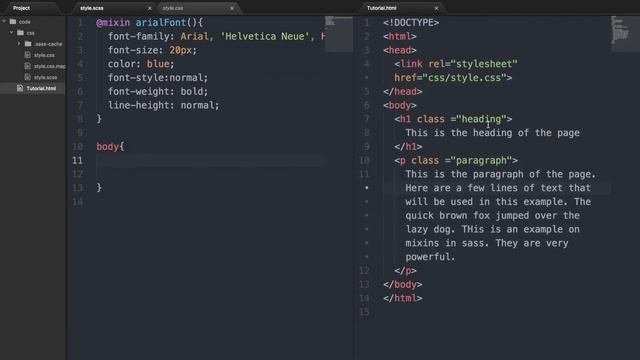Click the 'body{' selector in style.scss

coord(110,147)
